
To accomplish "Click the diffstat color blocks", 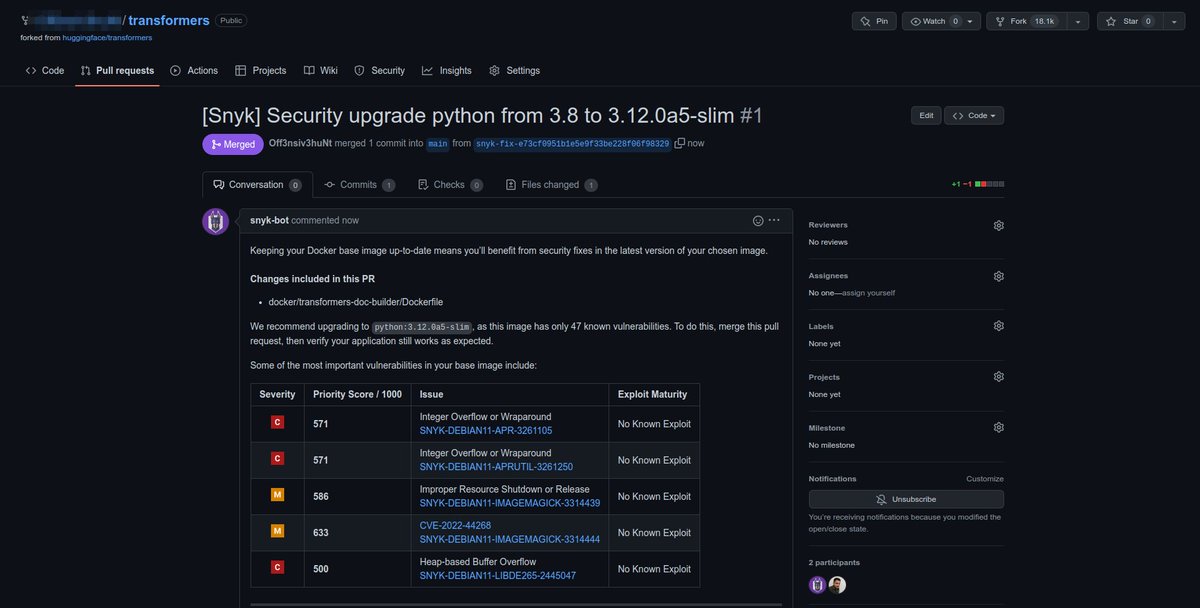I will [x=990, y=184].
